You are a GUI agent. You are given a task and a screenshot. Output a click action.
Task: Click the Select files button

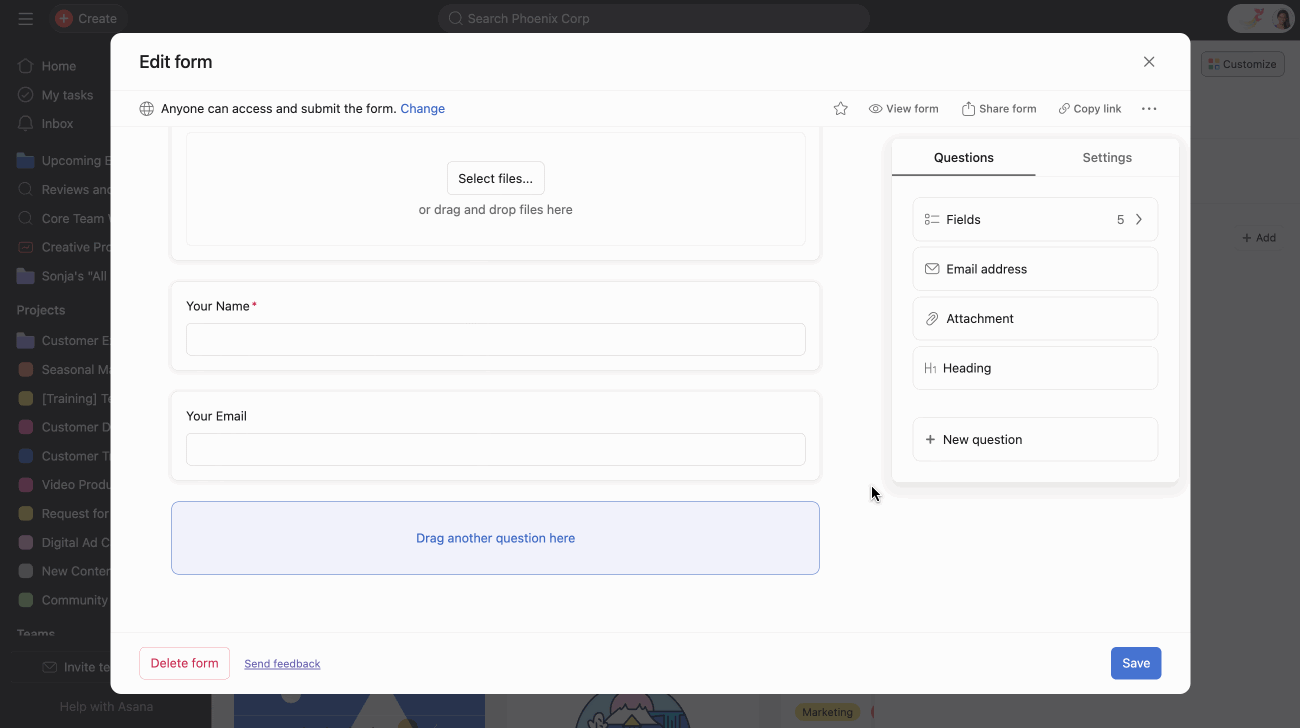tap(495, 179)
